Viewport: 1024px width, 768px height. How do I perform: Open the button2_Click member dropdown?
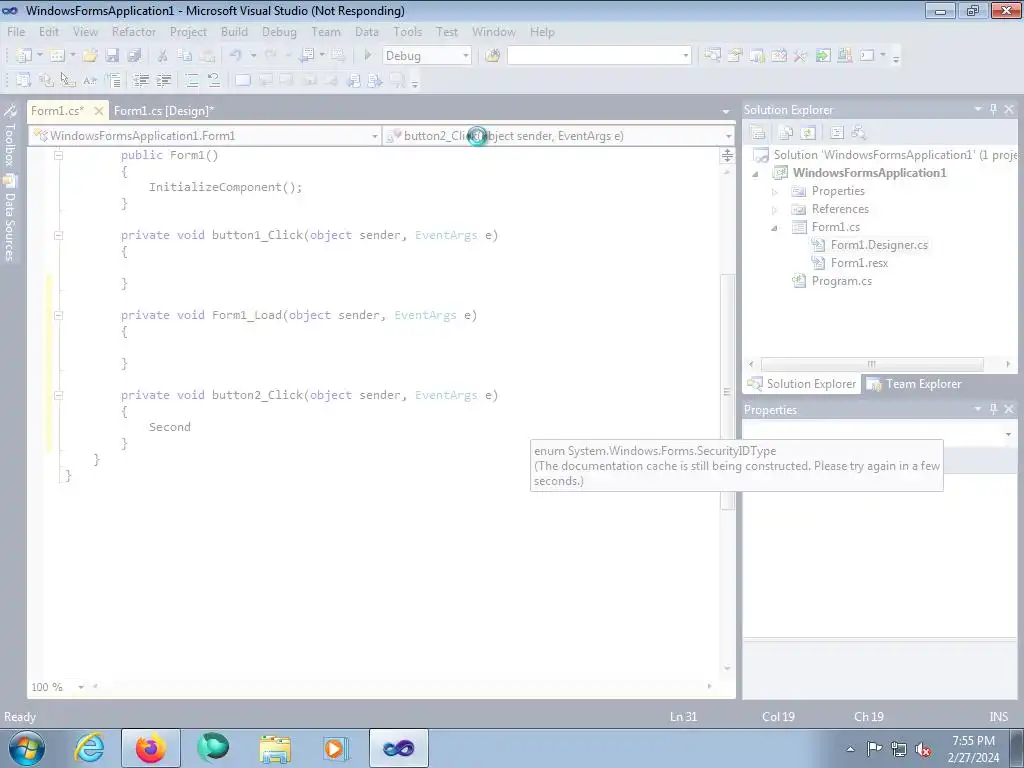(728, 136)
